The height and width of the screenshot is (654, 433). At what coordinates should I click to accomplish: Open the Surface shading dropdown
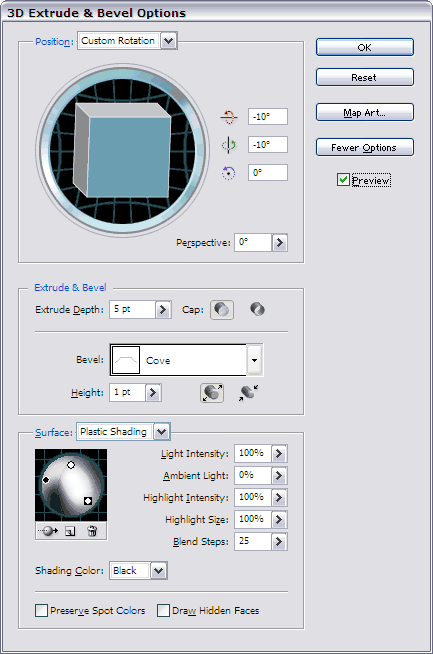point(161,432)
